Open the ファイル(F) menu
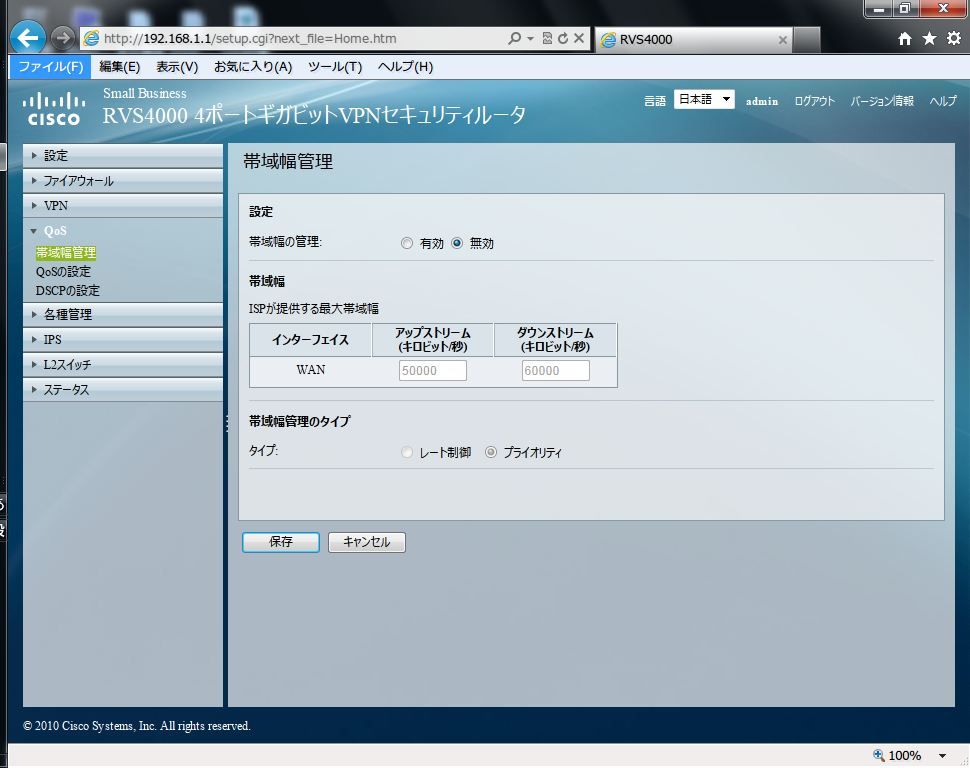 click(x=50, y=67)
